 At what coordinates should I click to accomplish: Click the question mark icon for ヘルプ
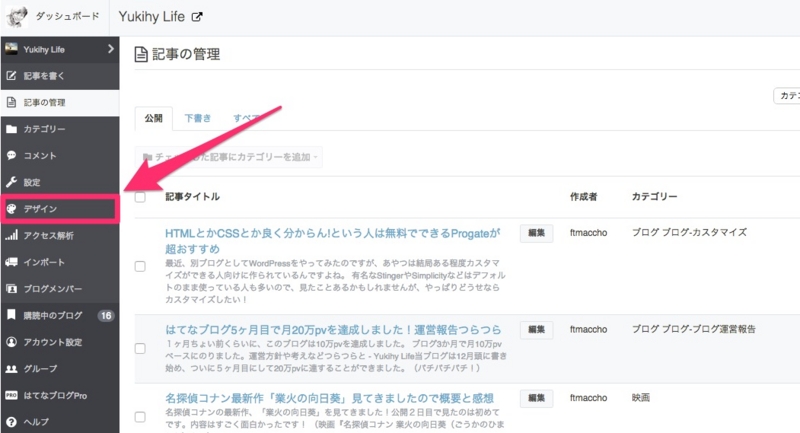click(x=11, y=422)
